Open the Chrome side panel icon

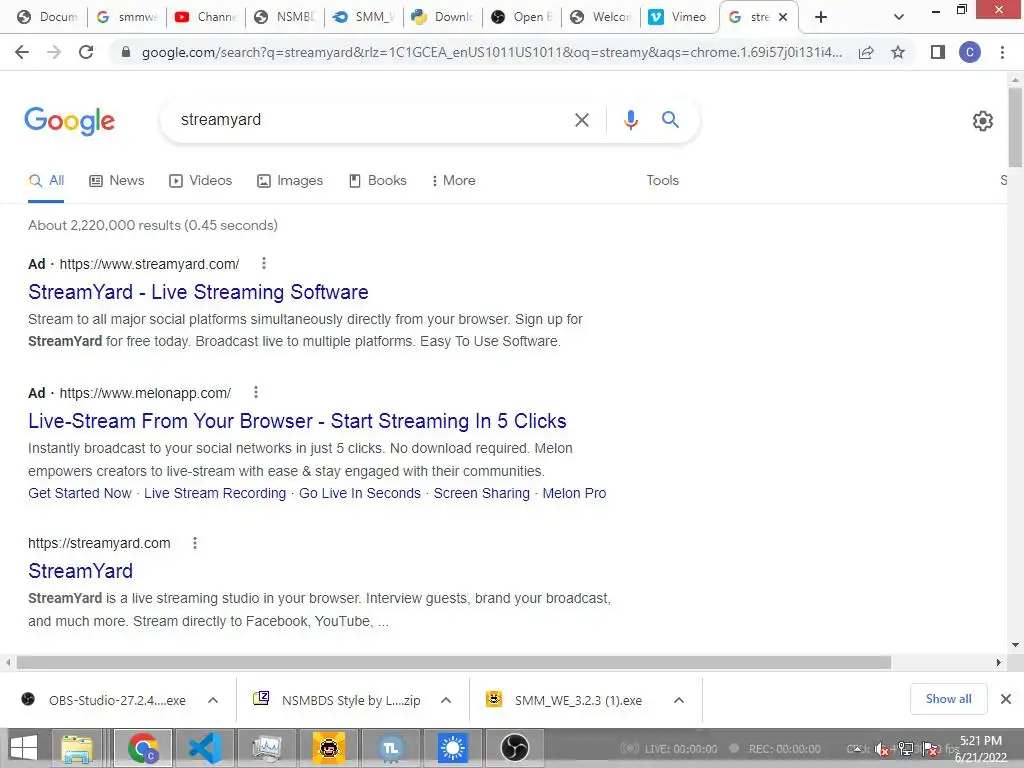pyautogui.click(x=938, y=52)
